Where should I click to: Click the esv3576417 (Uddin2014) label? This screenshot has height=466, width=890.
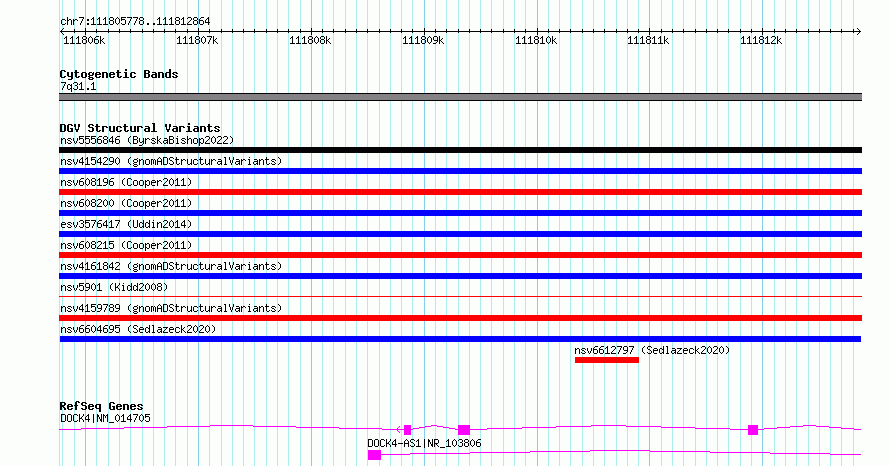[x=126, y=224]
